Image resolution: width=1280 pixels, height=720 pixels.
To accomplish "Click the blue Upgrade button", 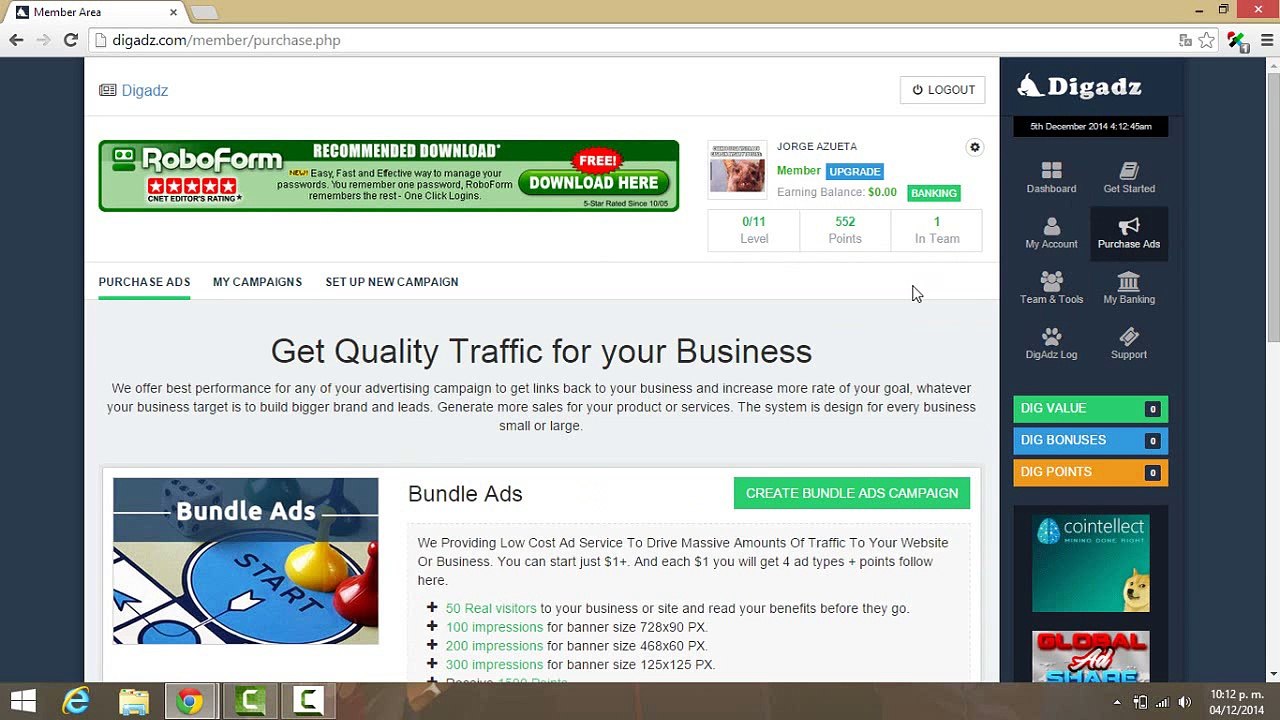I will tap(855, 171).
